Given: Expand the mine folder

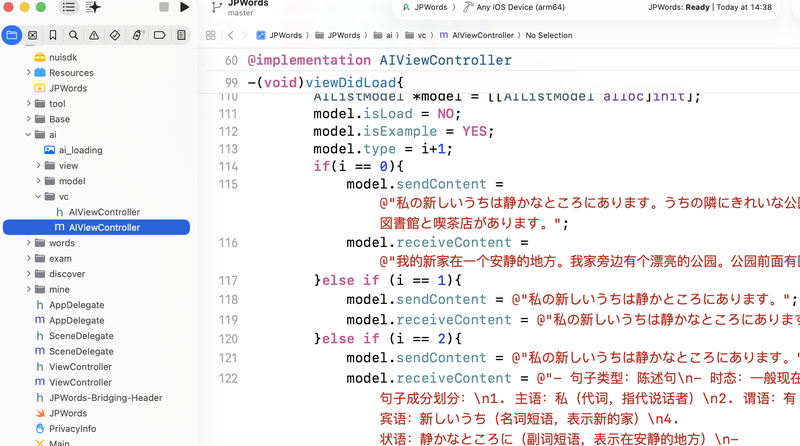Looking at the screenshot, I should click(29, 289).
